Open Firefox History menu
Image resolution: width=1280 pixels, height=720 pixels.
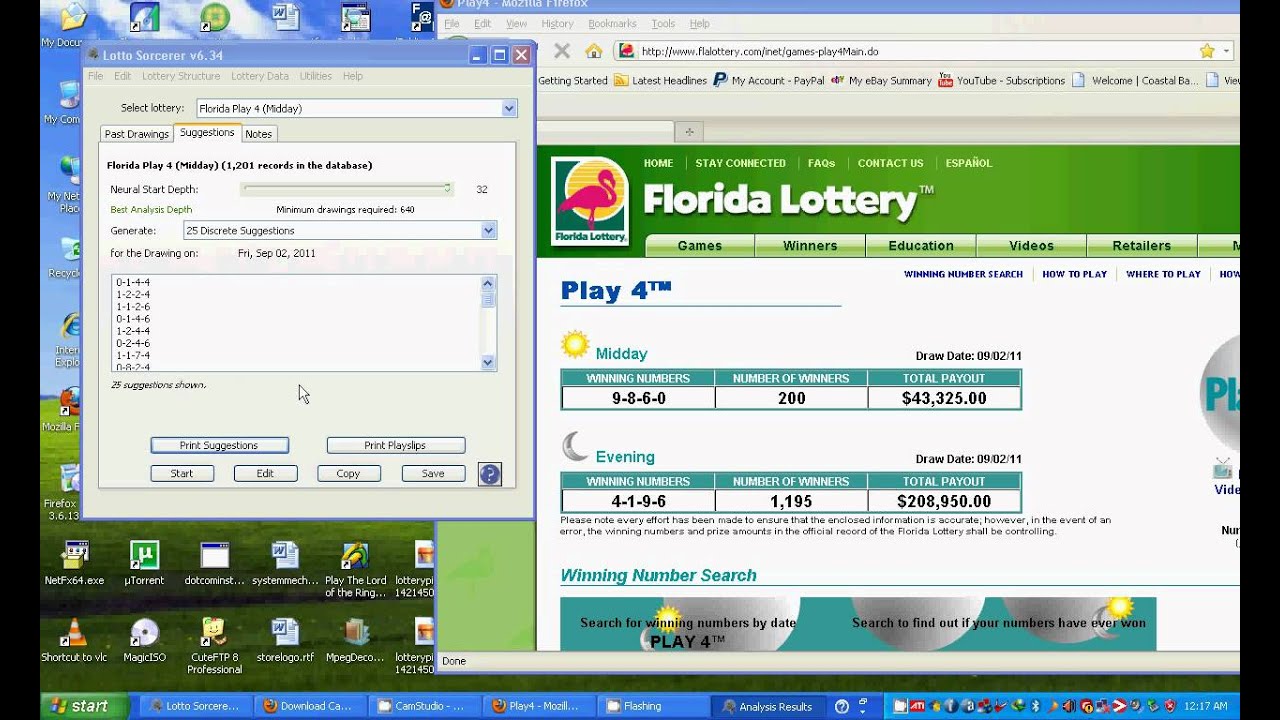point(557,24)
